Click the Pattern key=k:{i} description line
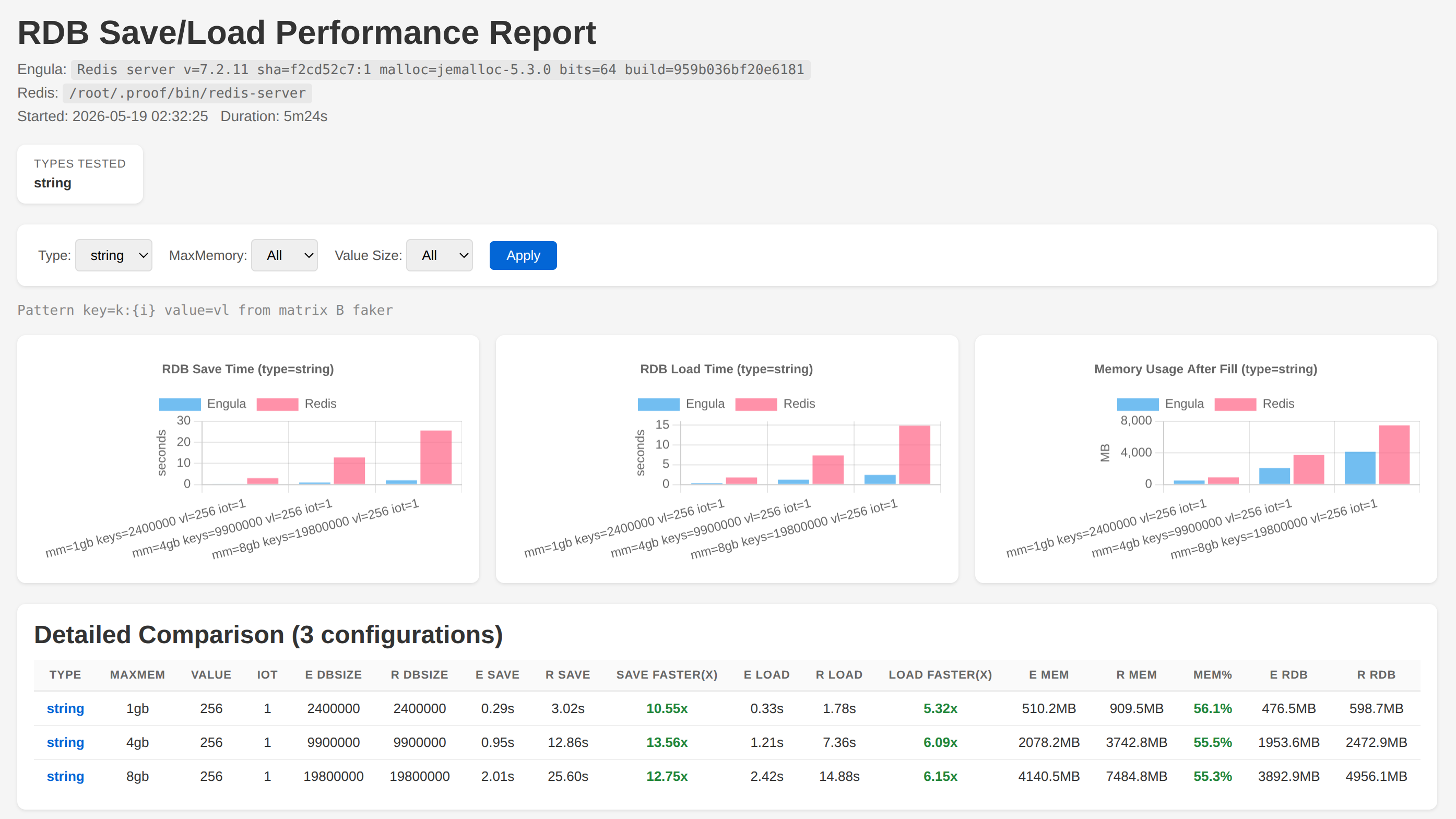This screenshot has width=1456, height=819. tap(205, 310)
